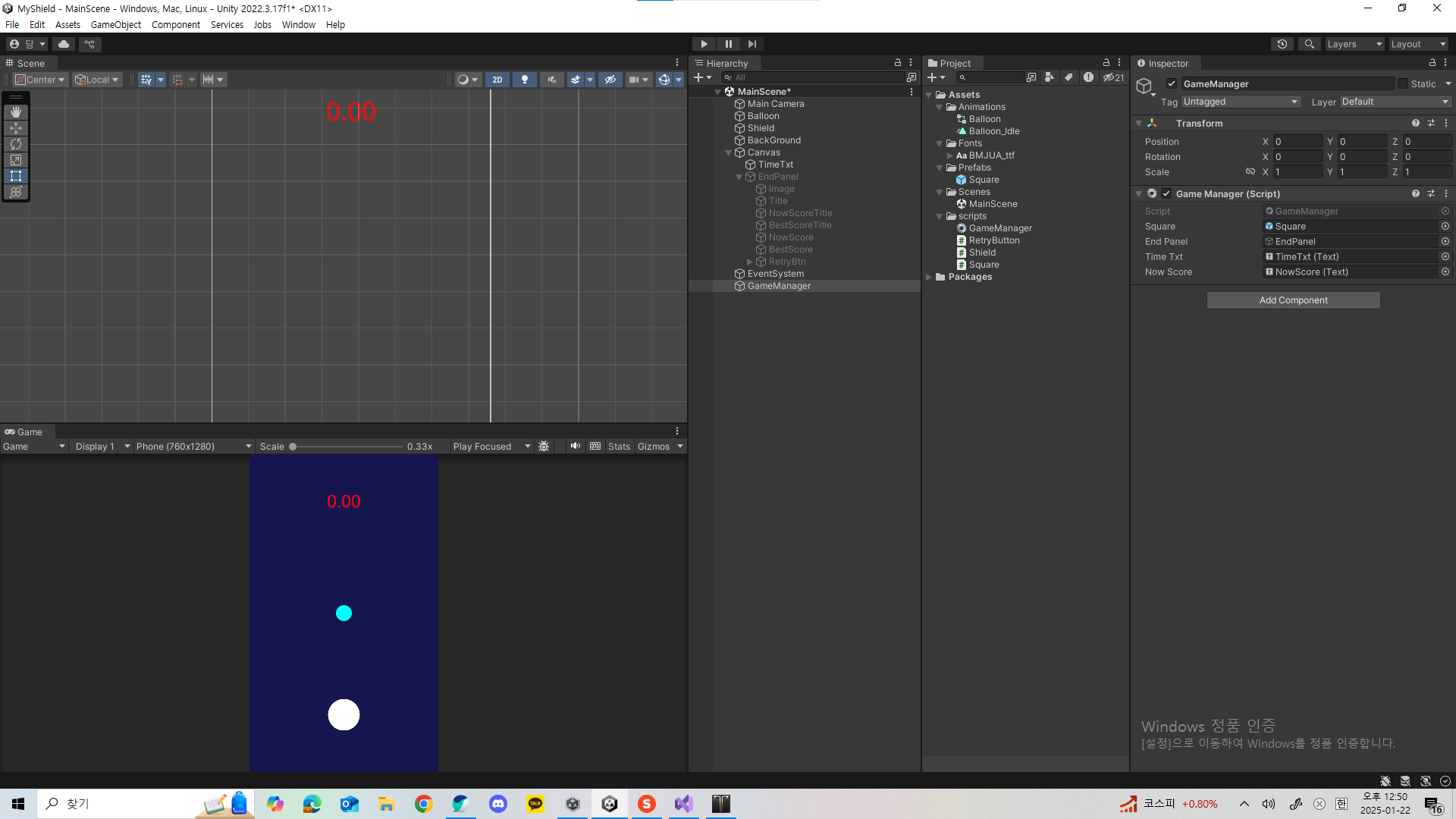The width and height of the screenshot is (1456, 819).
Task: Select the Hand tool in Scene view
Action: [x=16, y=112]
